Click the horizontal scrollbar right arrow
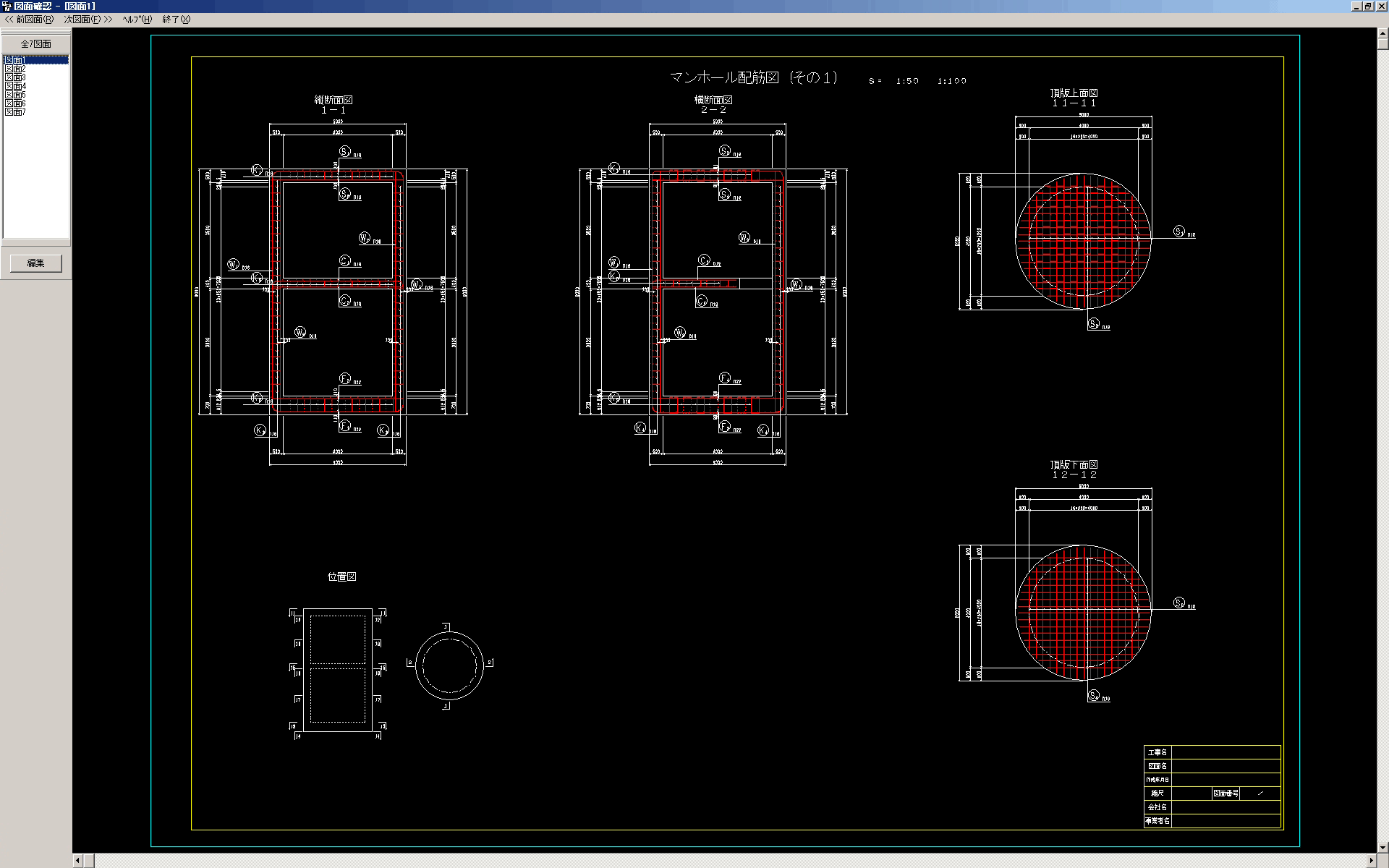The height and width of the screenshot is (868, 1389). point(1371,861)
